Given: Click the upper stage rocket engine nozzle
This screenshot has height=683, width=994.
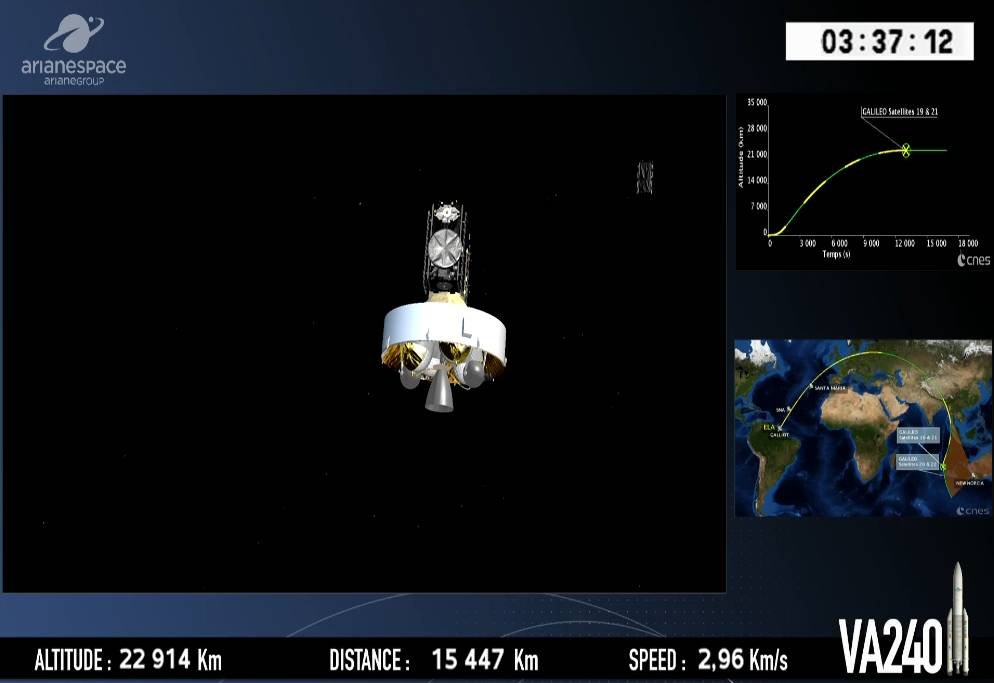Looking at the screenshot, I should pyautogui.click(x=439, y=391).
